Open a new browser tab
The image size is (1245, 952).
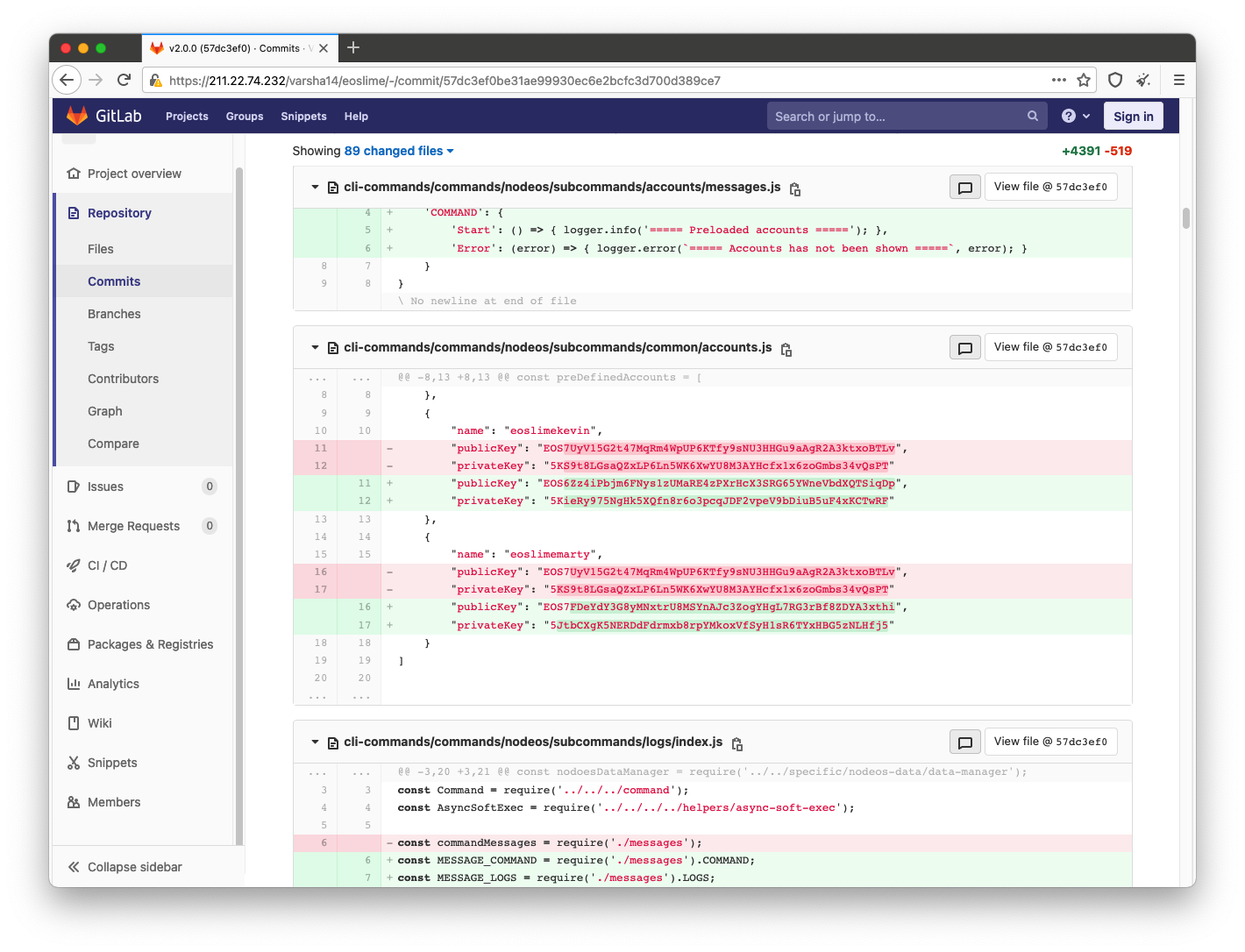(353, 47)
